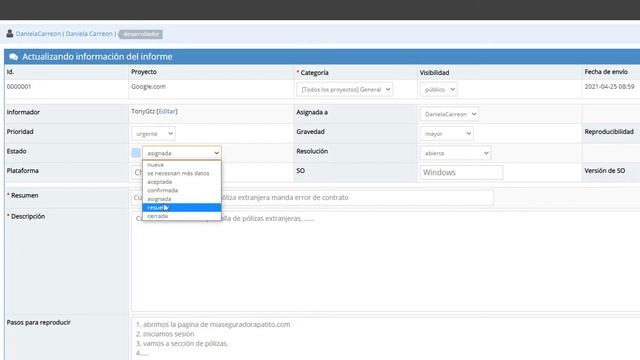640x360 pixels.
Task: Click the Versión de SO label
Action: pyautogui.click(x=604, y=171)
